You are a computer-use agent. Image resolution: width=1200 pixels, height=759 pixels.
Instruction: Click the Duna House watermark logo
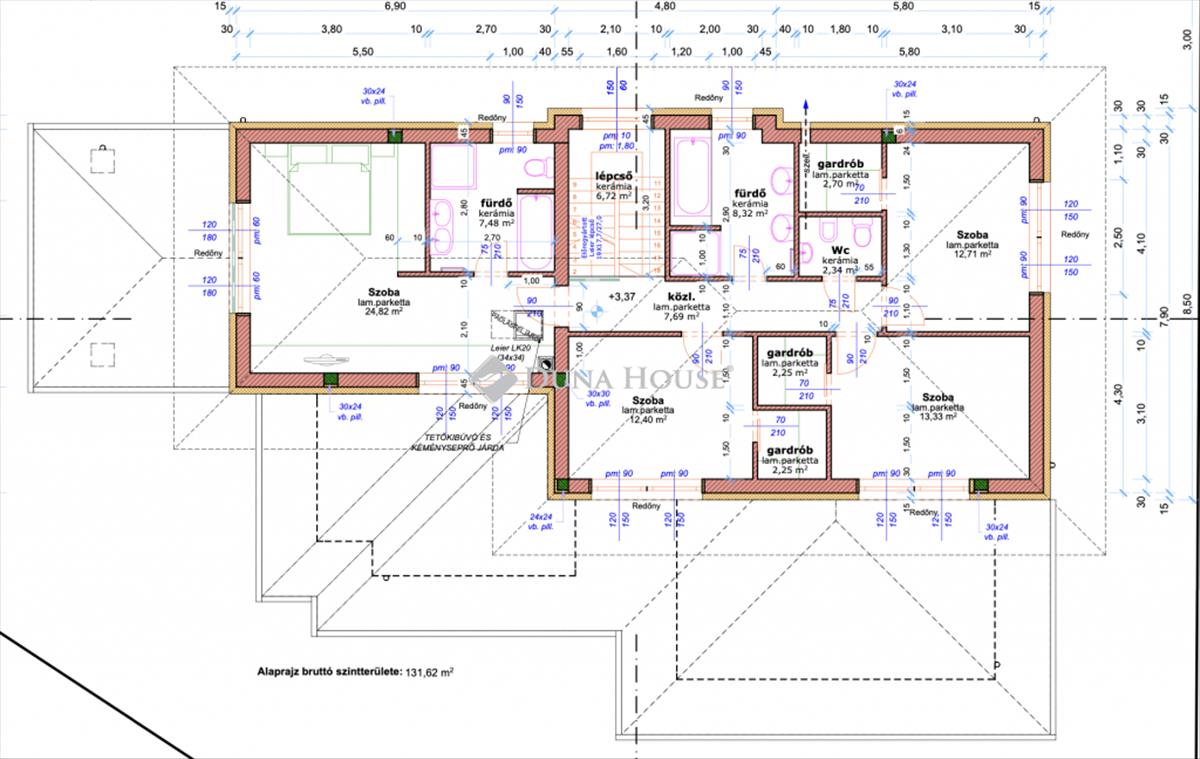click(x=600, y=378)
